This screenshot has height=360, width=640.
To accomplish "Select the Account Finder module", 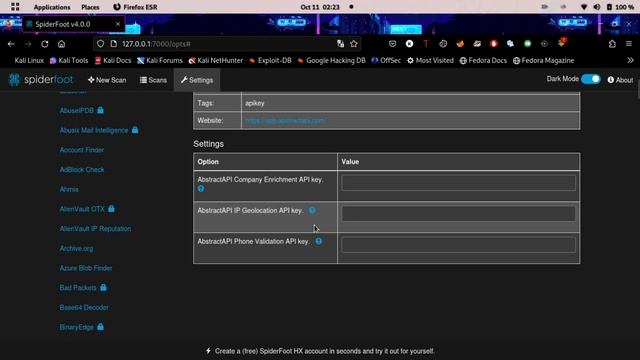I will pyautogui.click(x=82, y=150).
